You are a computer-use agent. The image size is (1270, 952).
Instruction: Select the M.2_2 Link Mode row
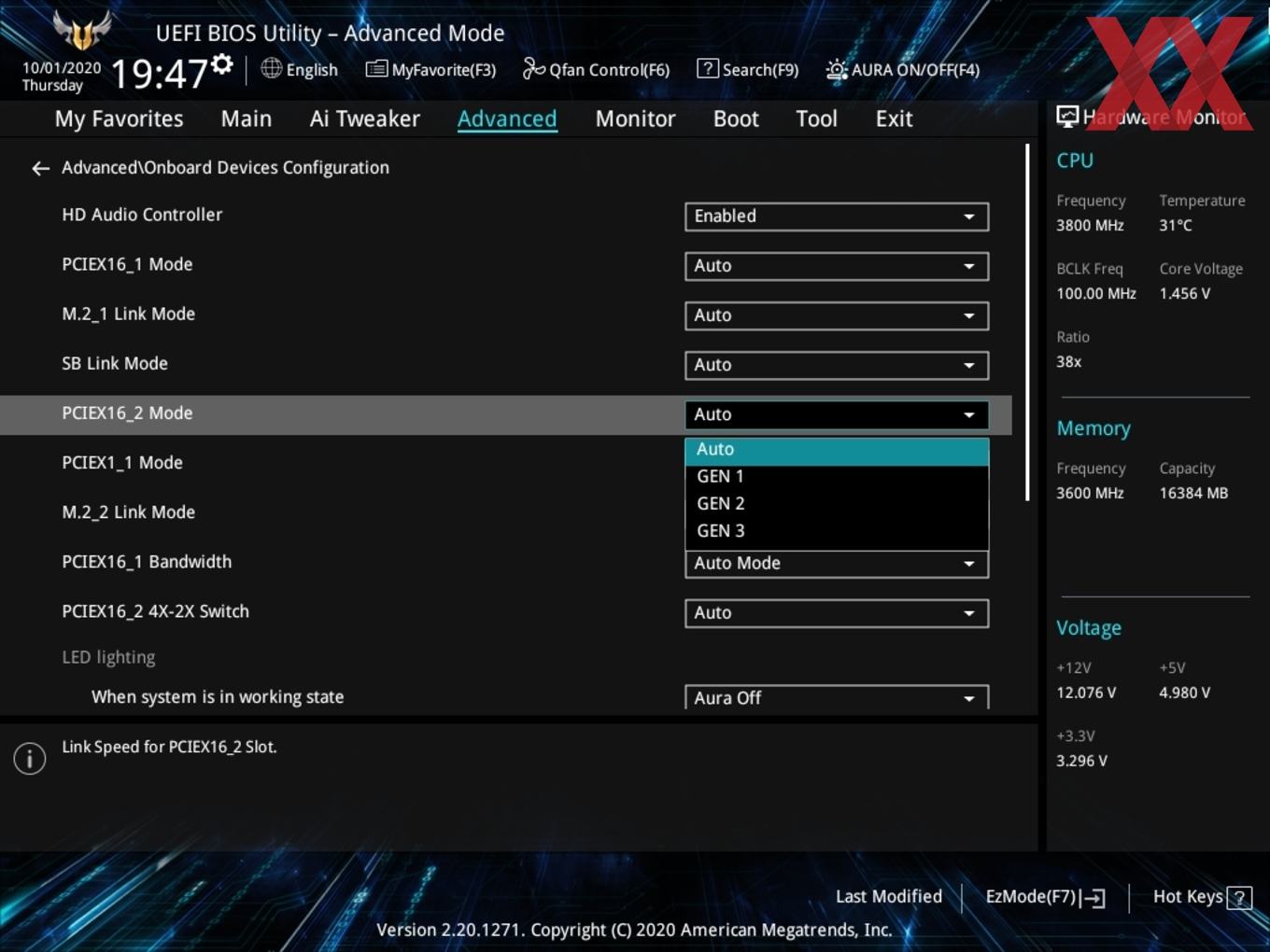(x=129, y=512)
